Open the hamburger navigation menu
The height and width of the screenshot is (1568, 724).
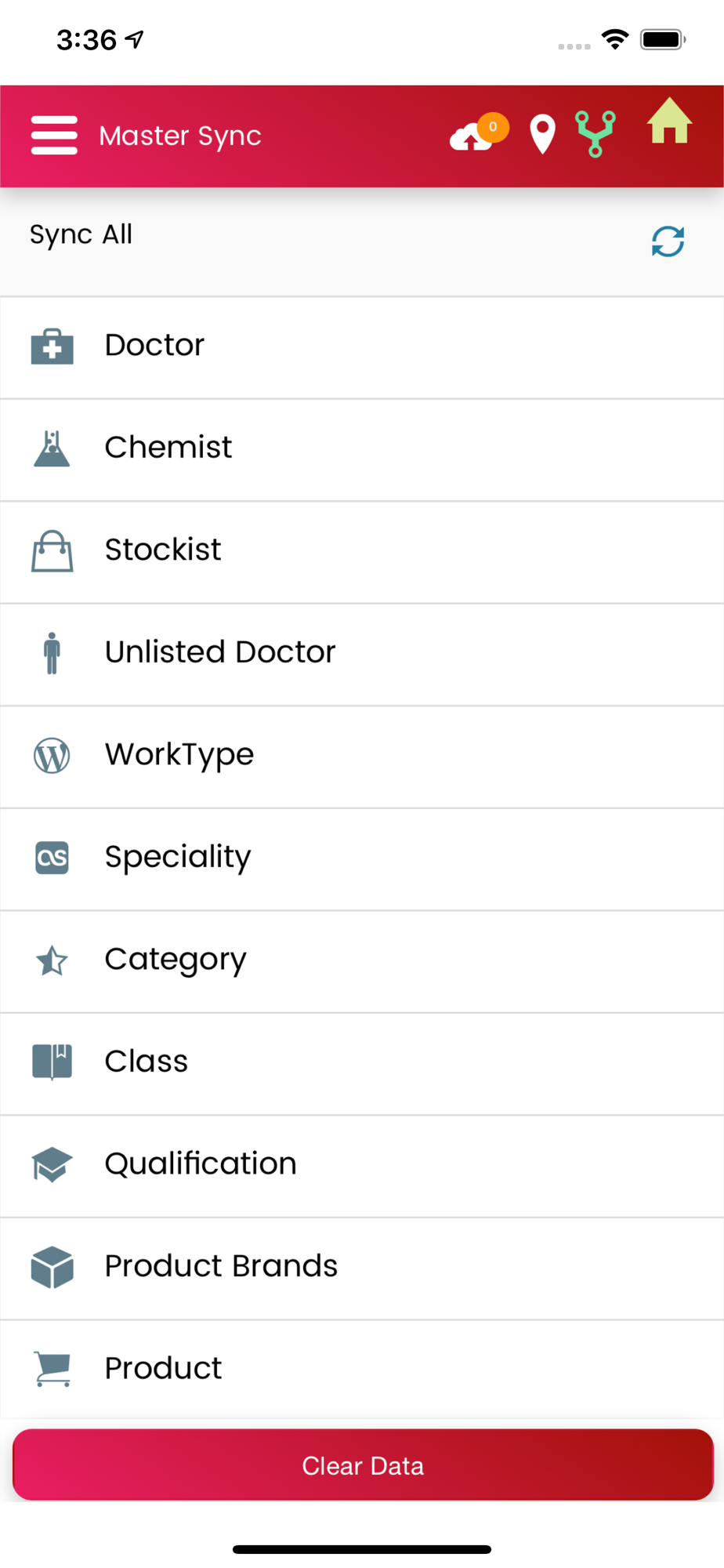pyautogui.click(x=54, y=136)
